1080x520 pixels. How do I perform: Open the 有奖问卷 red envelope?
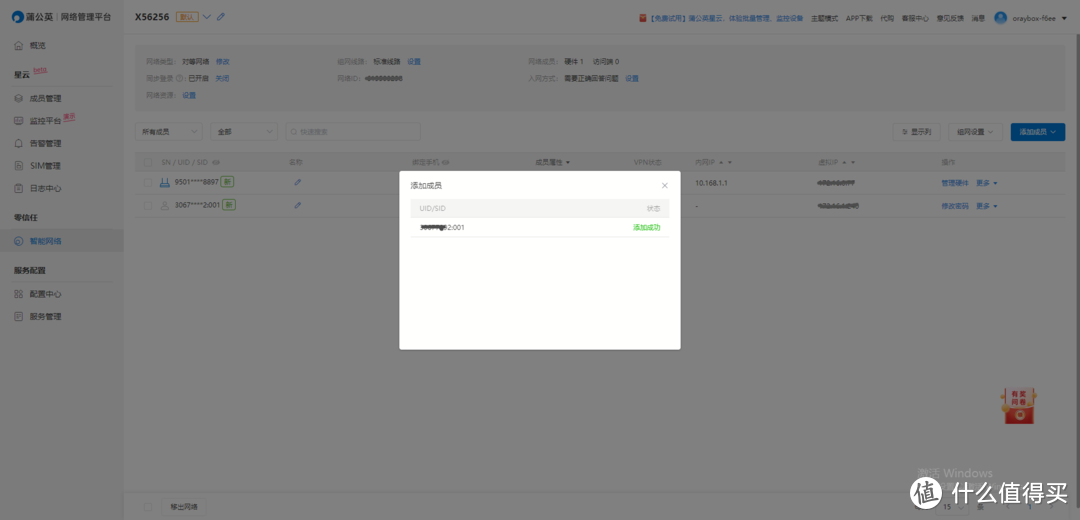tap(1019, 406)
